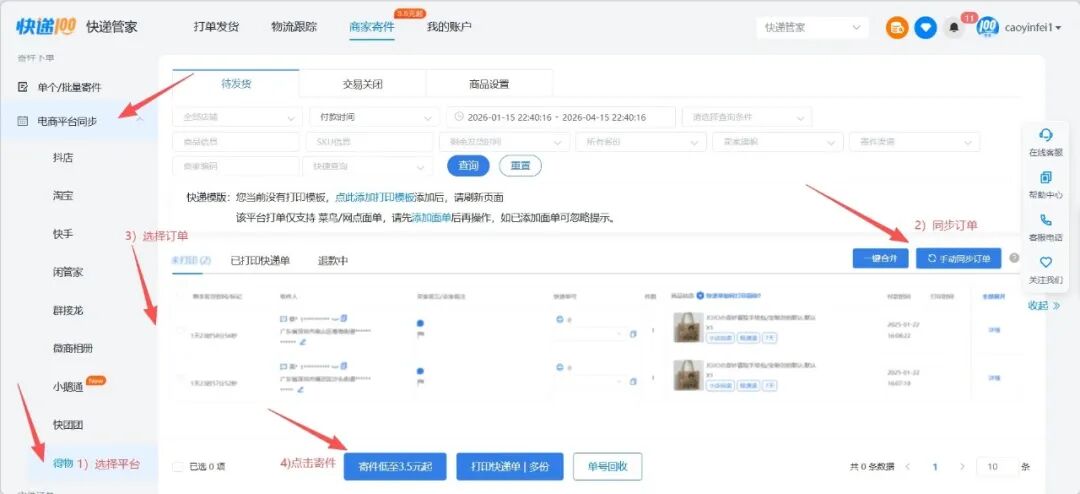
Task: Switch to the 退款中 tab
Action: 333,260
